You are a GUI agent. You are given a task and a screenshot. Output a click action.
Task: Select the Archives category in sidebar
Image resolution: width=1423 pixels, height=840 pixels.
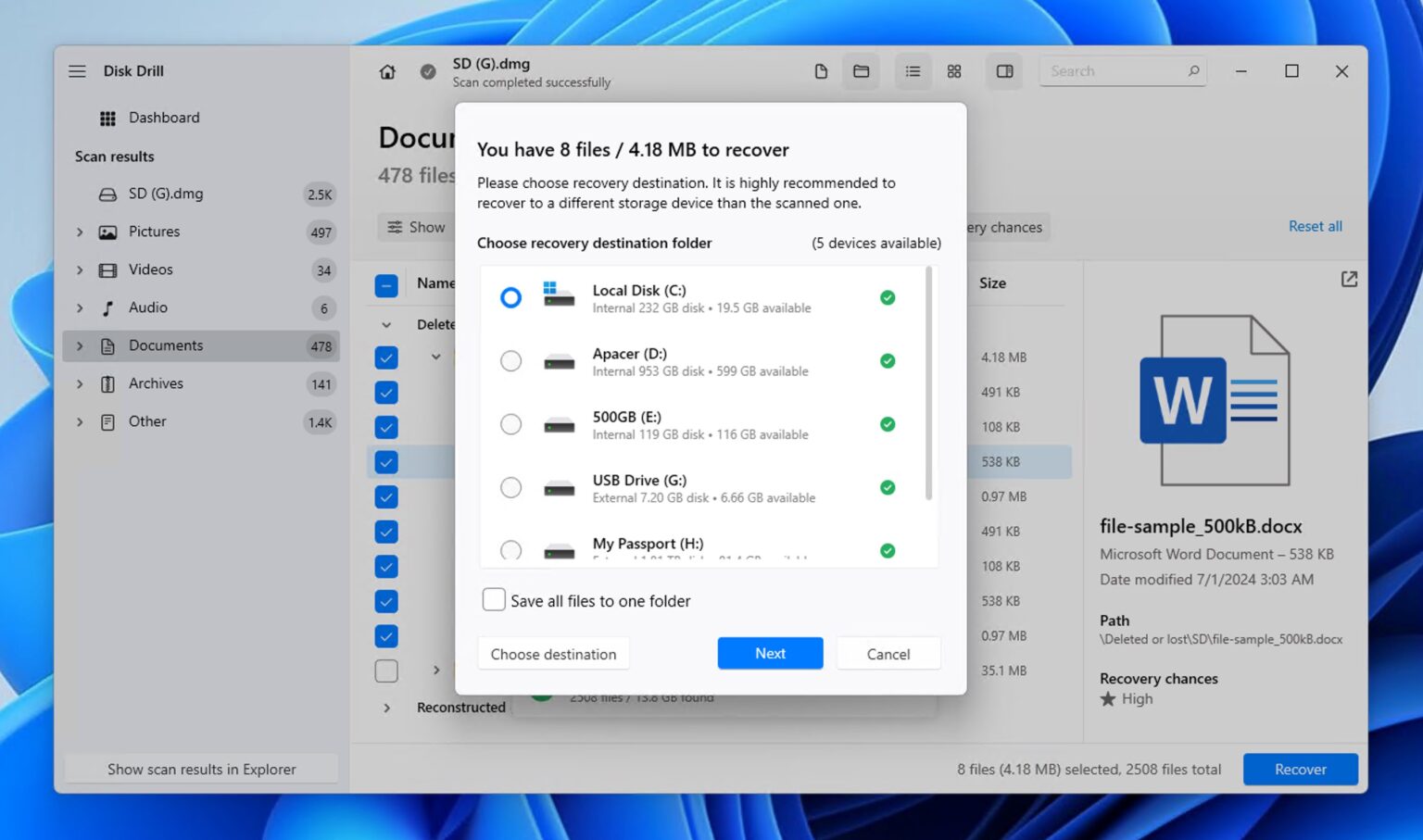click(156, 383)
